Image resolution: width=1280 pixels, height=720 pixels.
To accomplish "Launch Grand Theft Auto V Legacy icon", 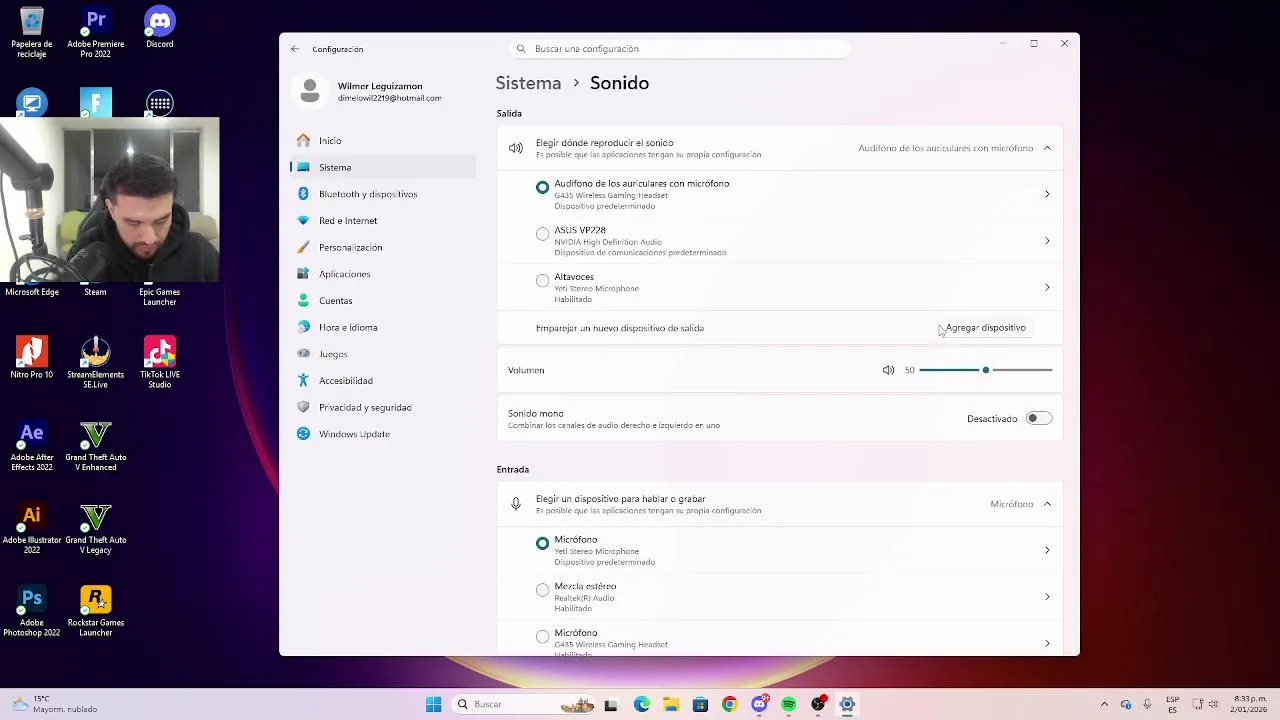I will pyautogui.click(x=96, y=529).
